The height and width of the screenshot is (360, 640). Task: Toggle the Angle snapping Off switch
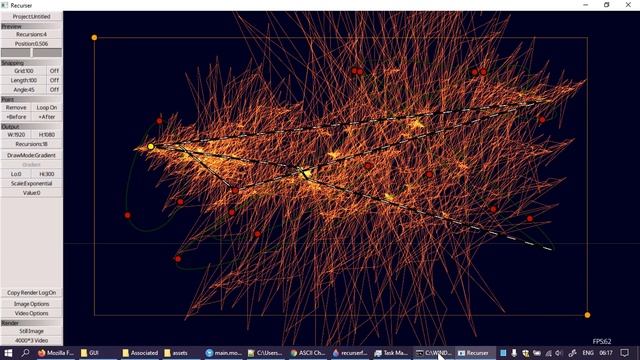pos(54,89)
